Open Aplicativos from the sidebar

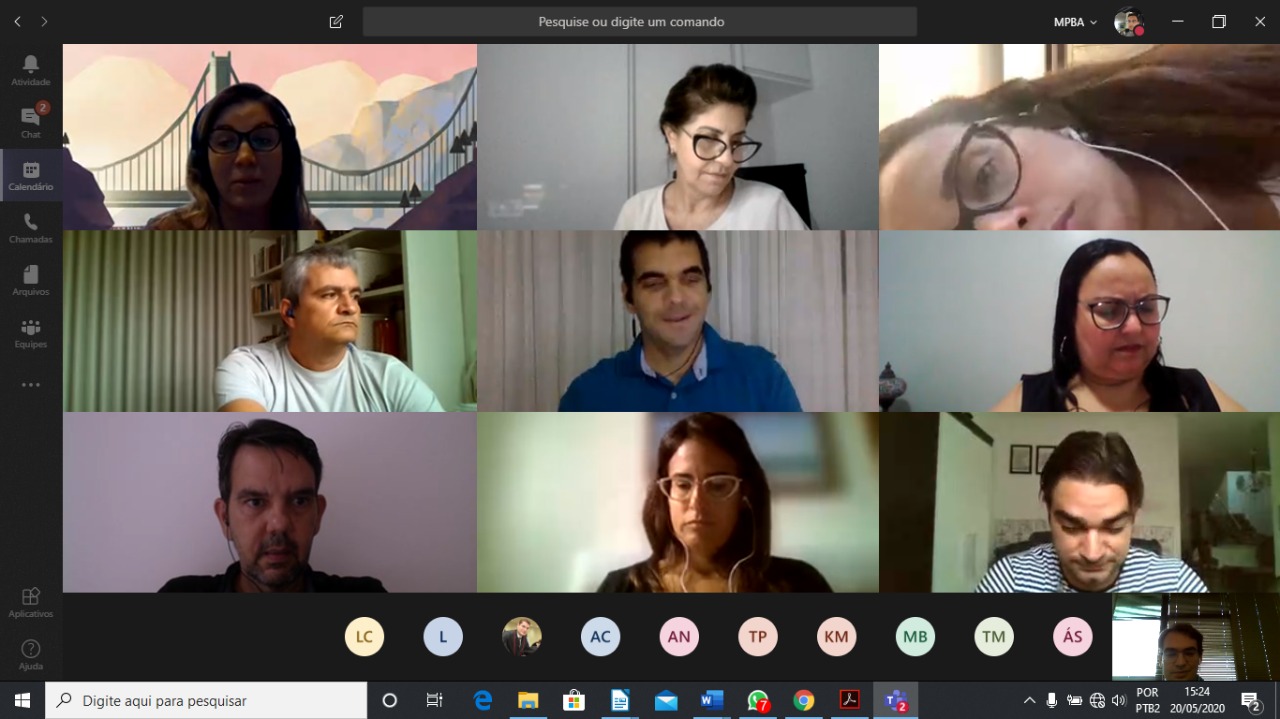[x=31, y=602]
